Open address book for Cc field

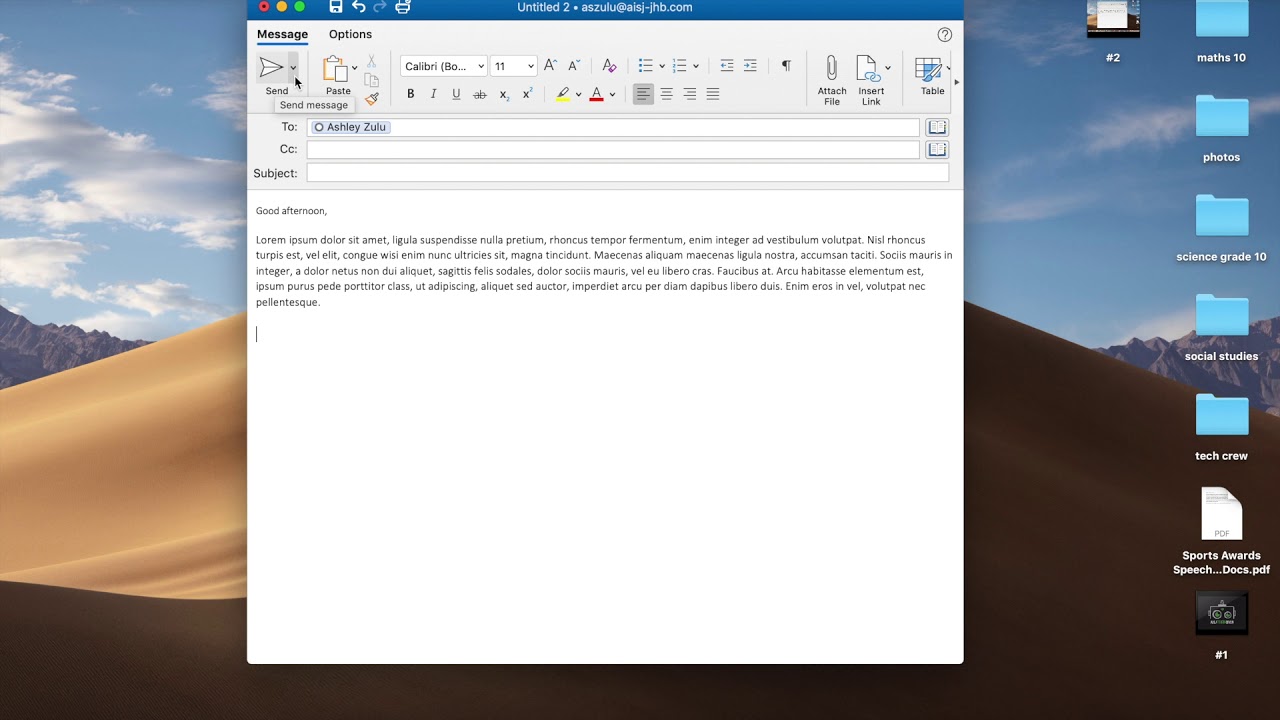(x=937, y=149)
